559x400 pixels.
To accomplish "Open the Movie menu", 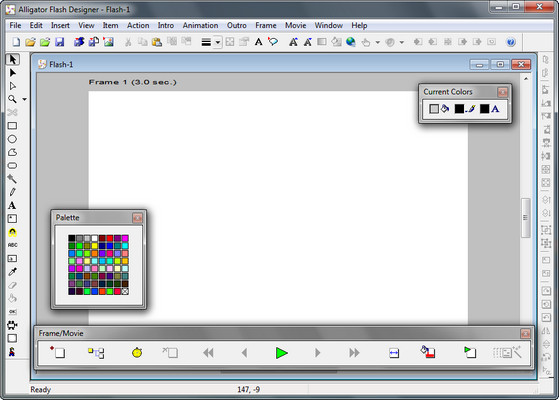I will point(296,25).
